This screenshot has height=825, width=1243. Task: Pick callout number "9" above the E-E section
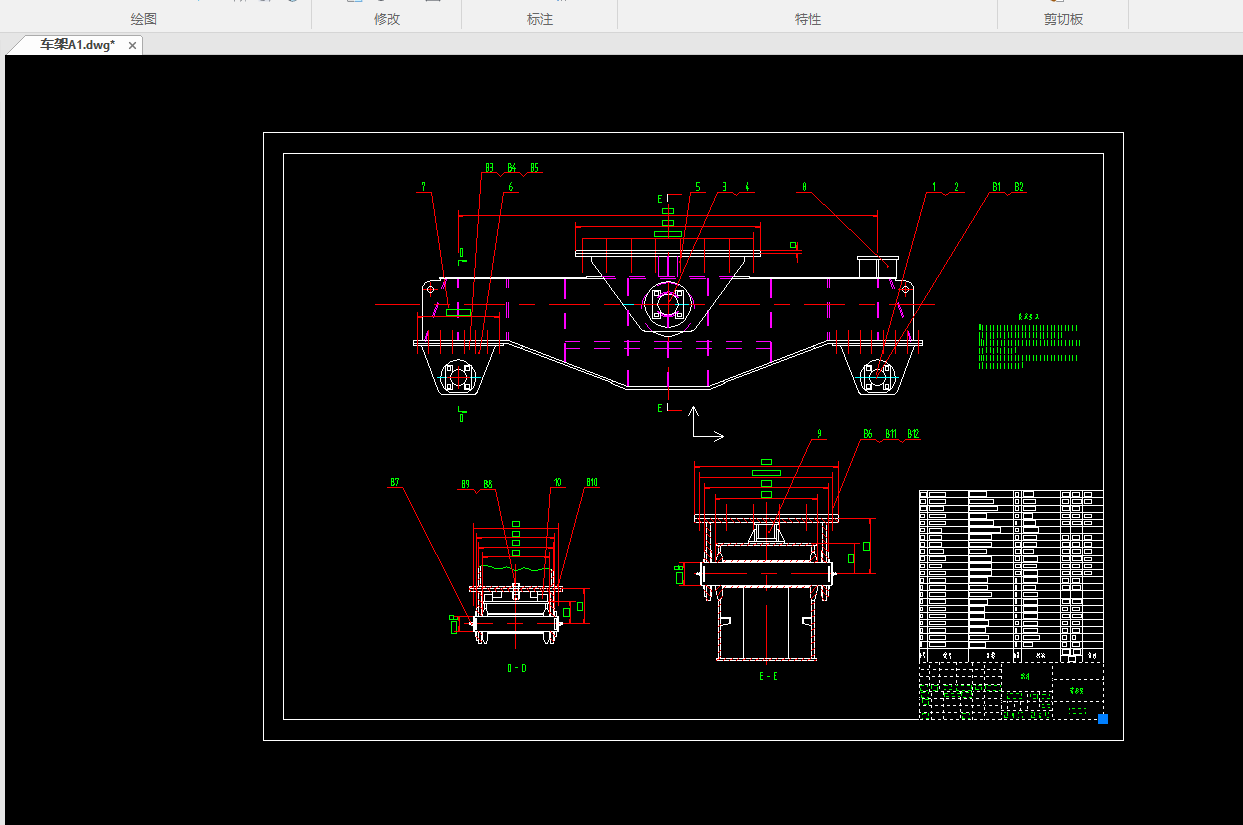(x=819, y=434)
